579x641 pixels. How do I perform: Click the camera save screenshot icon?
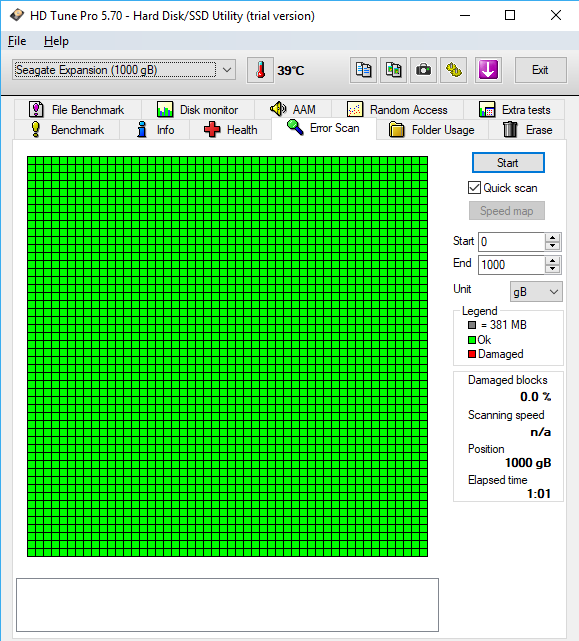[x=423, y=70]
